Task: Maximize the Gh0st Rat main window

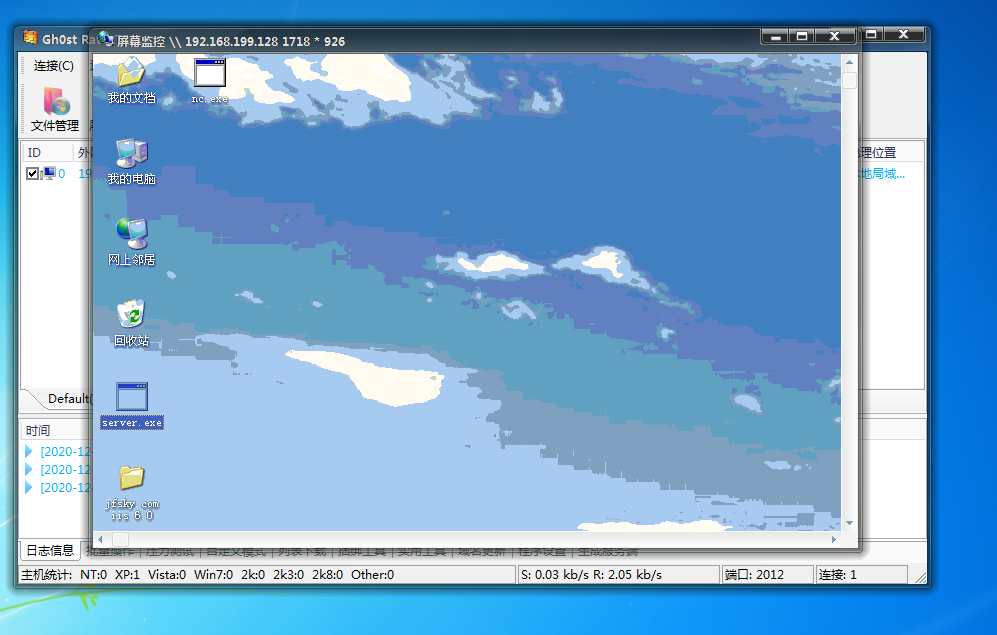Action: tap(871, 34)
